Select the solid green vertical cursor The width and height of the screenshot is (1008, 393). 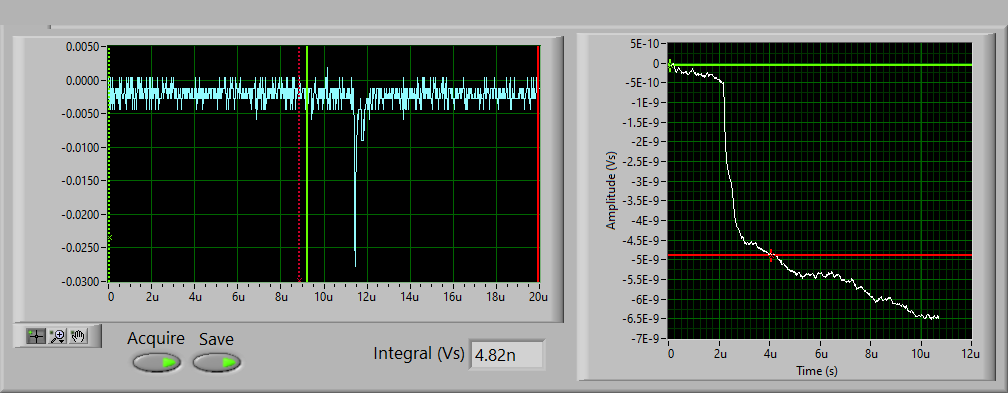pyautogui.click(x=307, y=164)
